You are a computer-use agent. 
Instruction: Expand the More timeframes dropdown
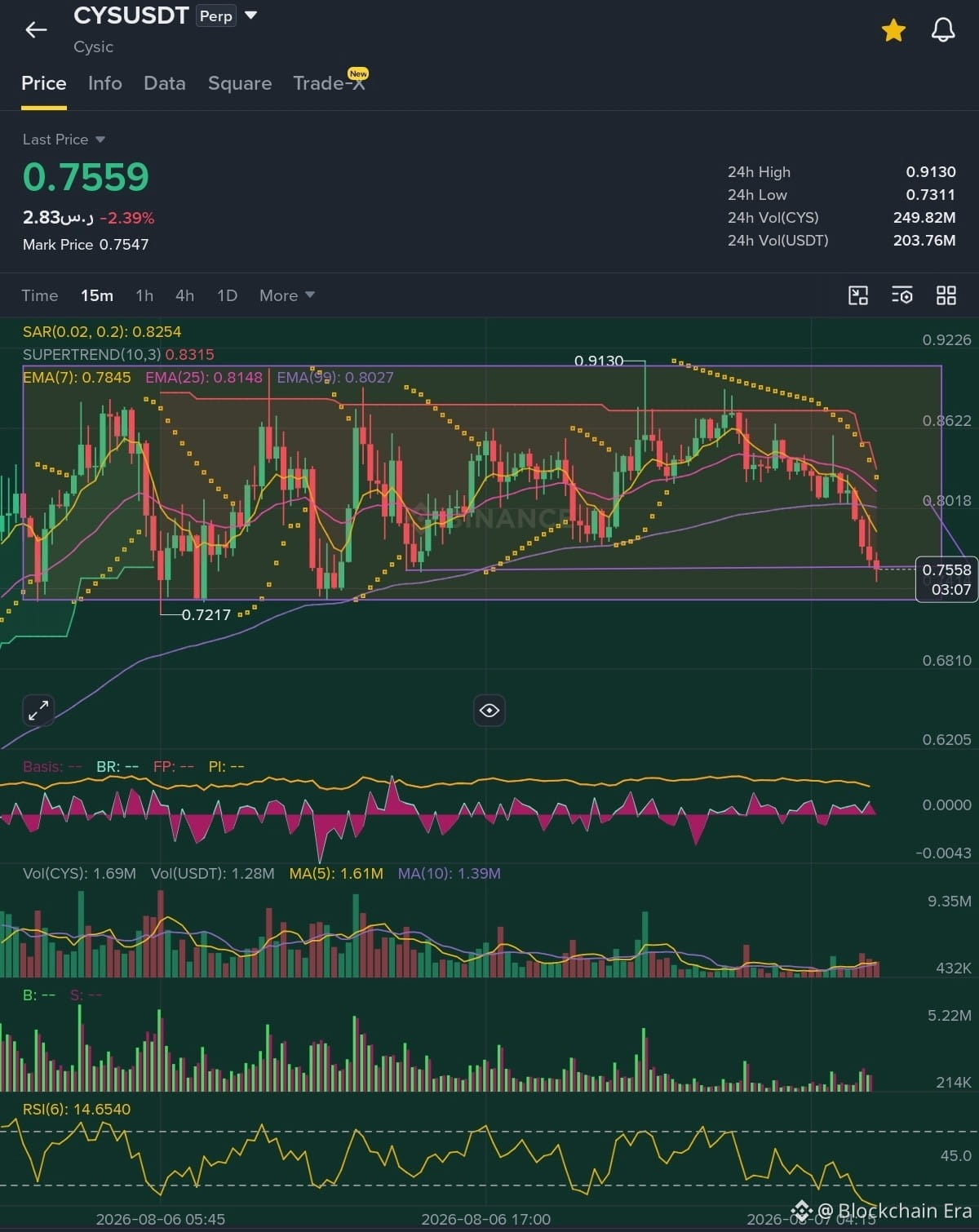click(x=286, y=295)
